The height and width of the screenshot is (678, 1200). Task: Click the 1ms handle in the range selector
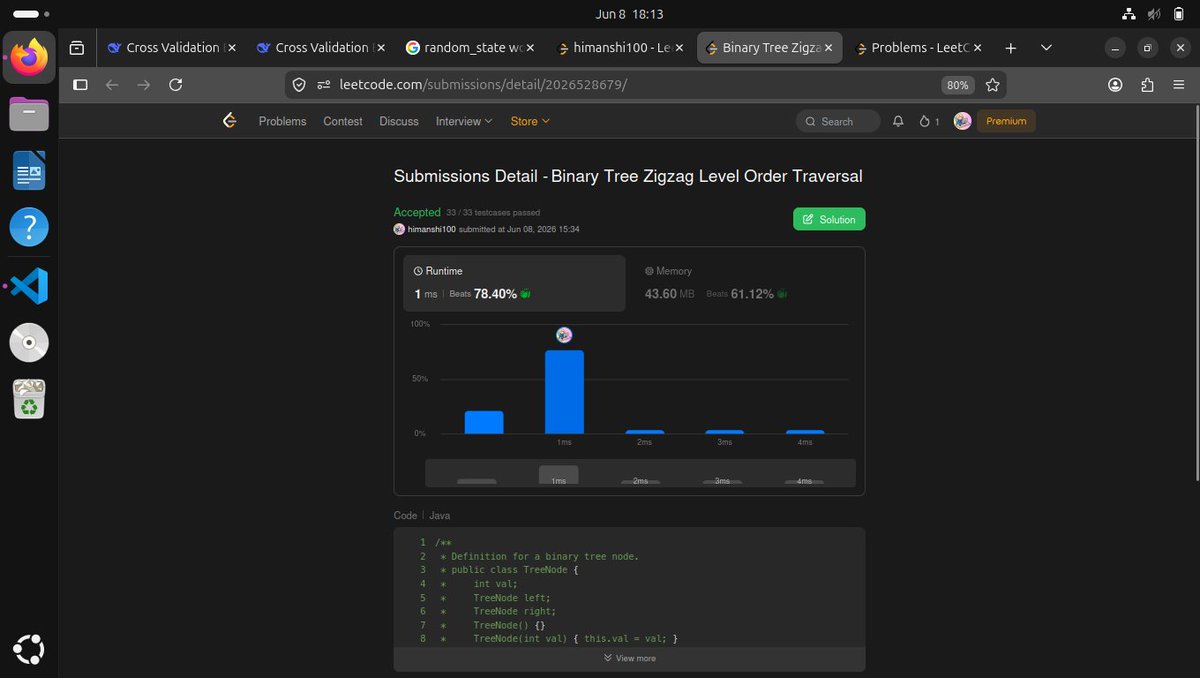pos(559,476)
